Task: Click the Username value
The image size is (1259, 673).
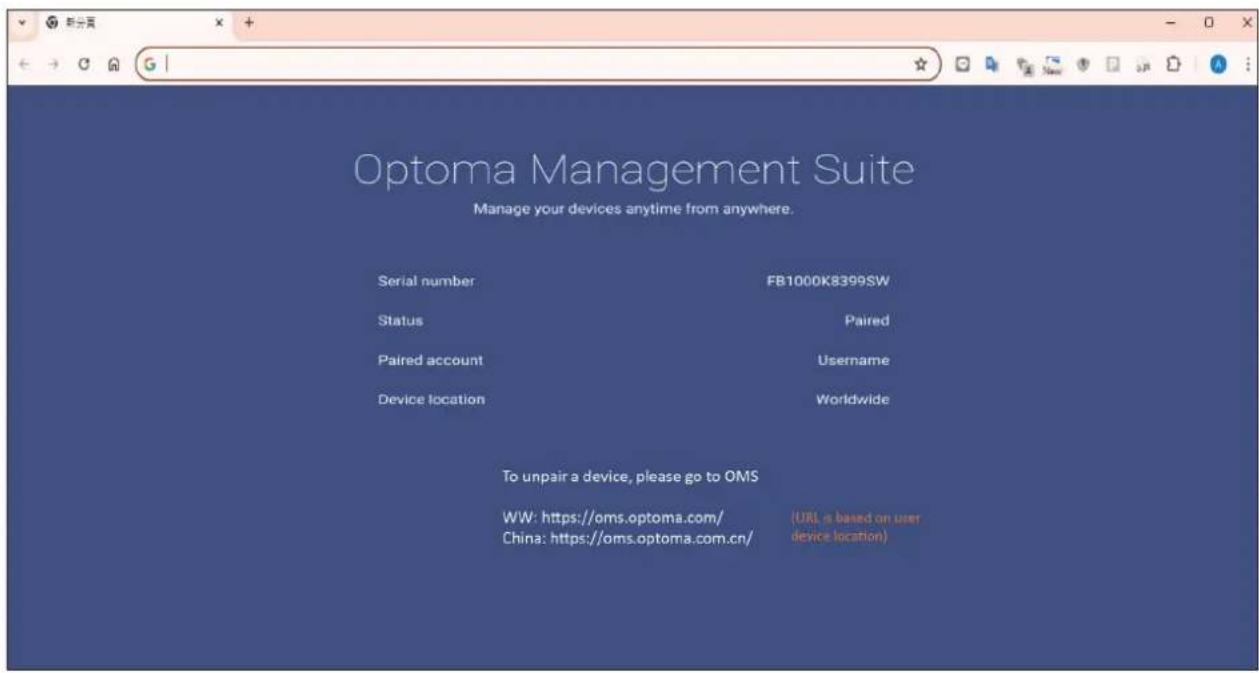Action: point(853,360)
